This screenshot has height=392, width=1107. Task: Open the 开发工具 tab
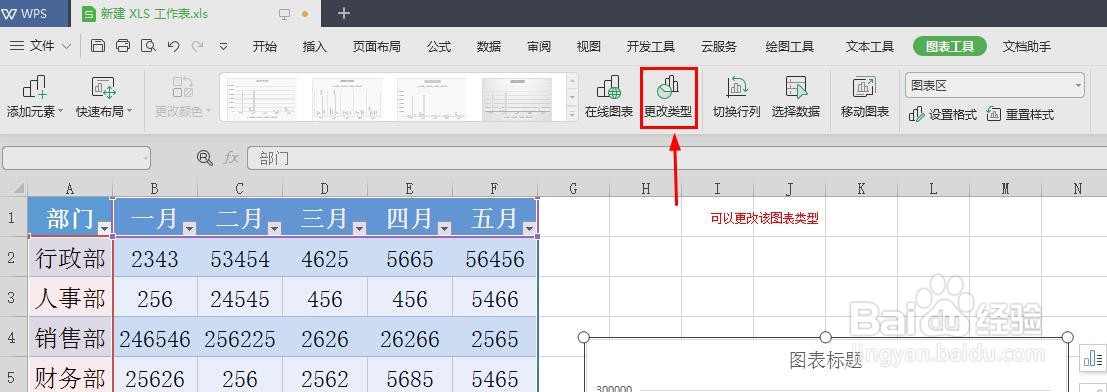click(651, 47)
